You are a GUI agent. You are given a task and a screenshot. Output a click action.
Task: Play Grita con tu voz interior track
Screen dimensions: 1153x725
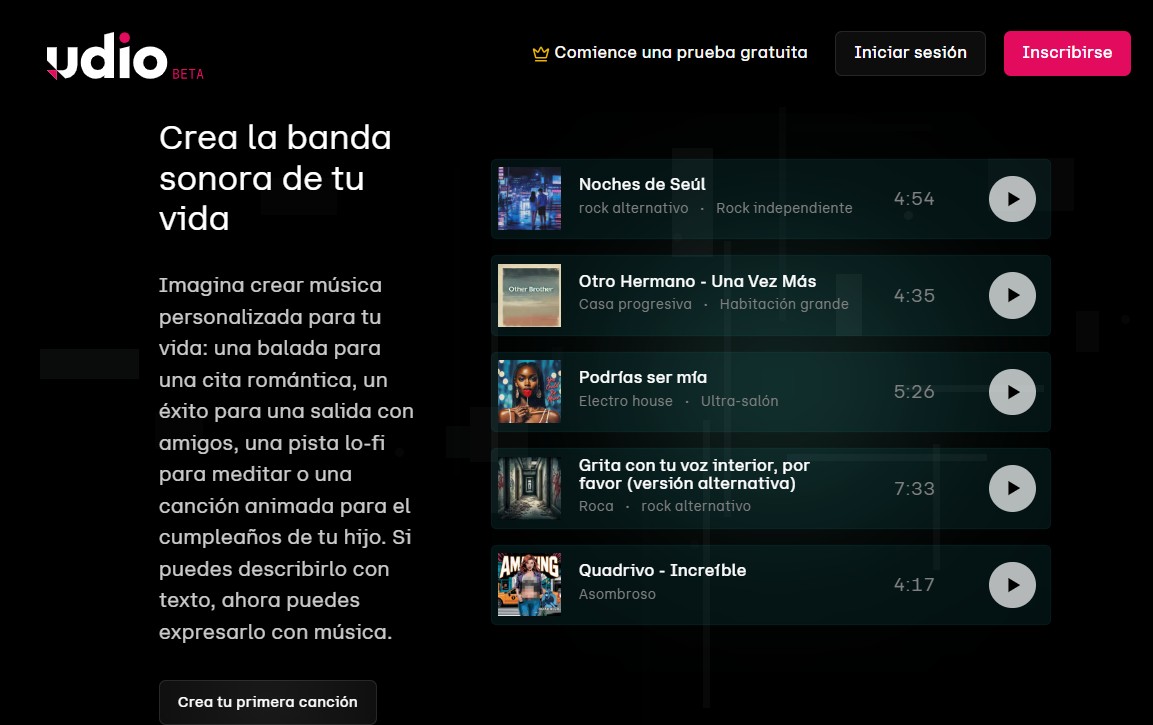1012,488
